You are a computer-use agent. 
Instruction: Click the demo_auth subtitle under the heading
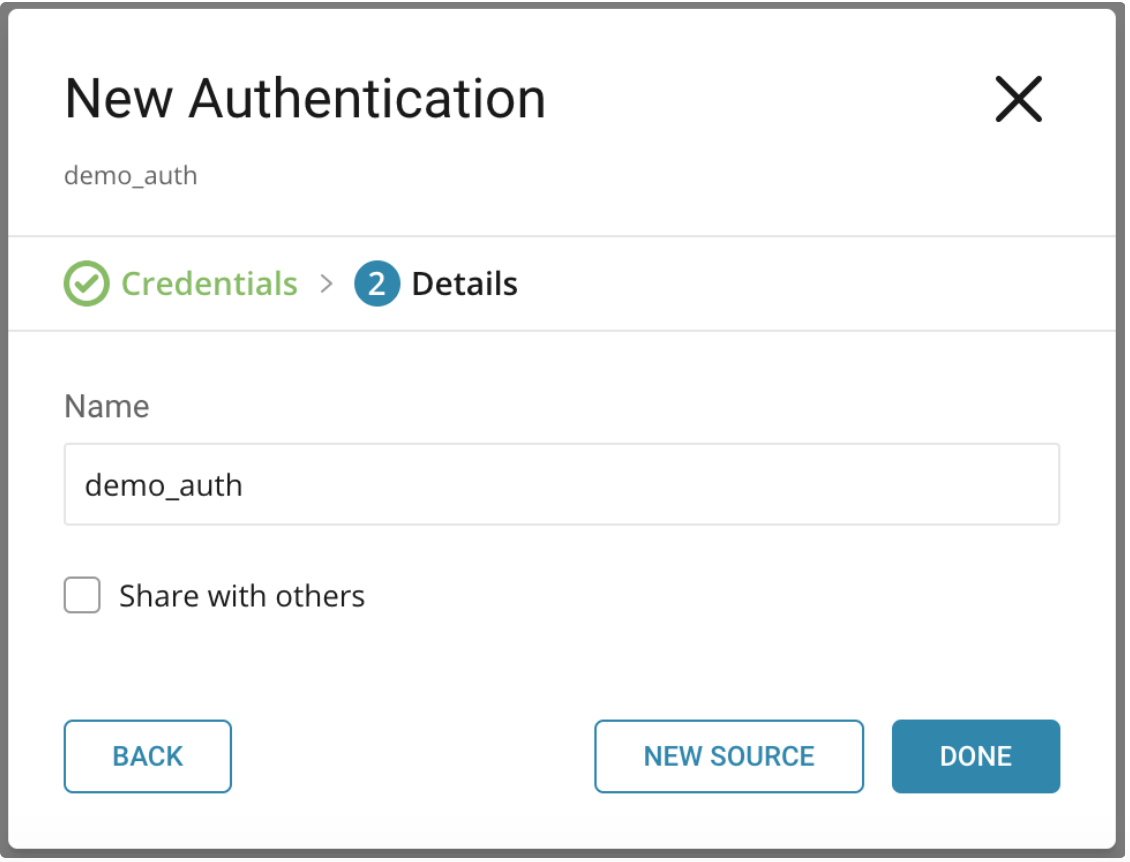(x=131, y=176)
